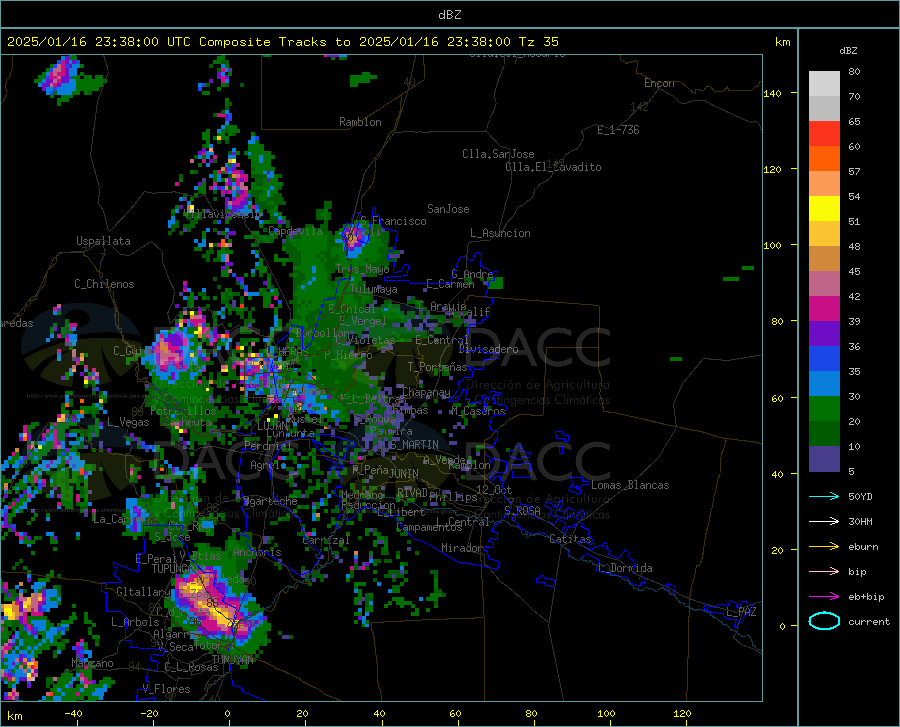Click the 'Clla.SanJose' map label

click(x=498, y=154)
